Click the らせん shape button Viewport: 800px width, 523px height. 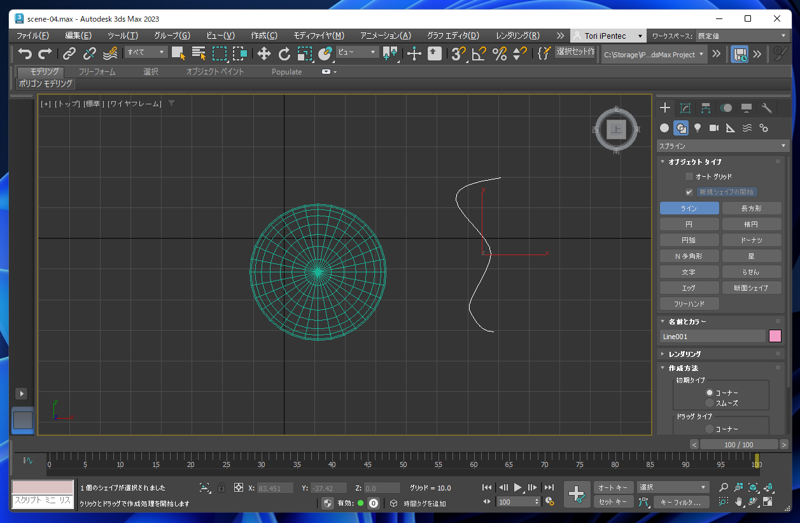coord(752,272)
